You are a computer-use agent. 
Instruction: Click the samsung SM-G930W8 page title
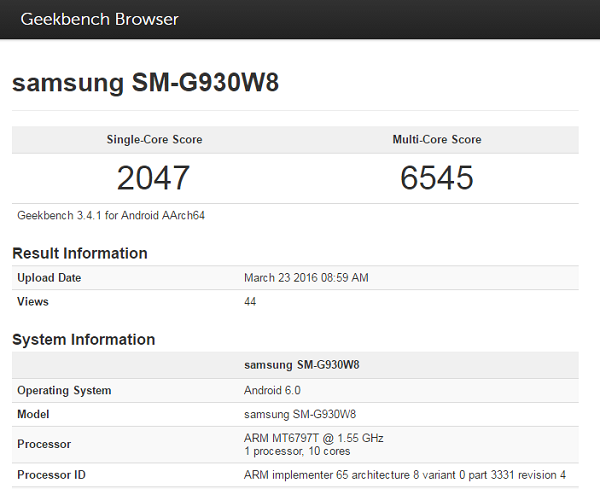click(x=145, y=83)
